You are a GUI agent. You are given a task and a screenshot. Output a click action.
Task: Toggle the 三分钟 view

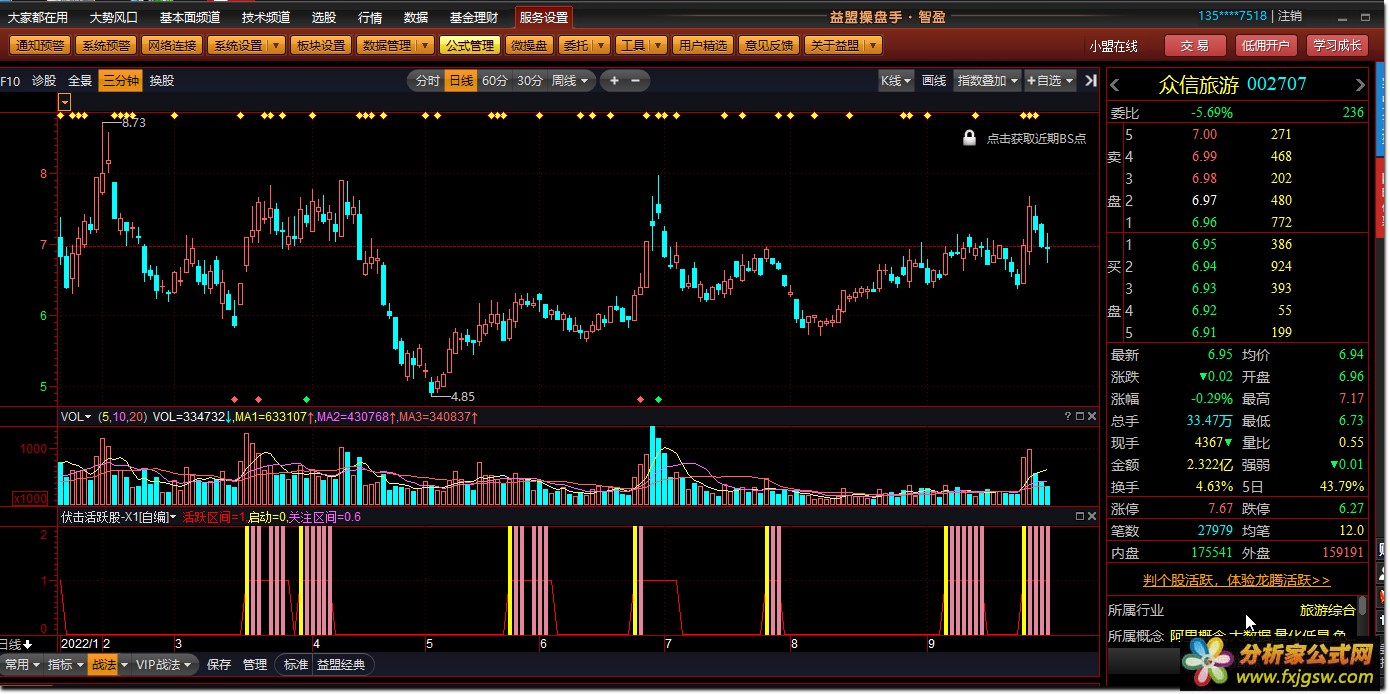pos(120,81)
